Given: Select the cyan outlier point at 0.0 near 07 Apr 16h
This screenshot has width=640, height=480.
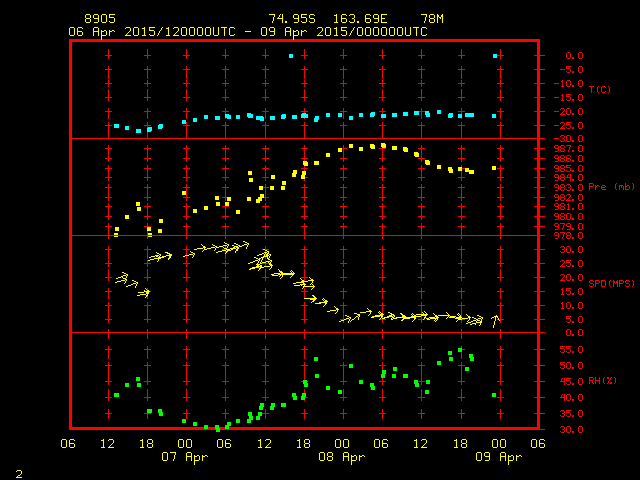Looking at the screenshot, I should point(291,56).
